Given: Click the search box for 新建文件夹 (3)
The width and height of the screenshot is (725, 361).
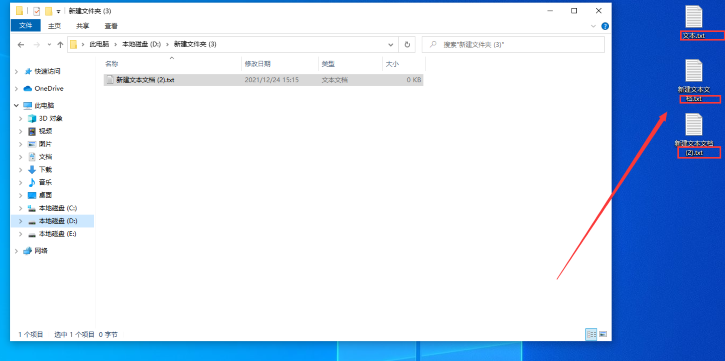Looking at the screenshot, I should pos(513,45).
